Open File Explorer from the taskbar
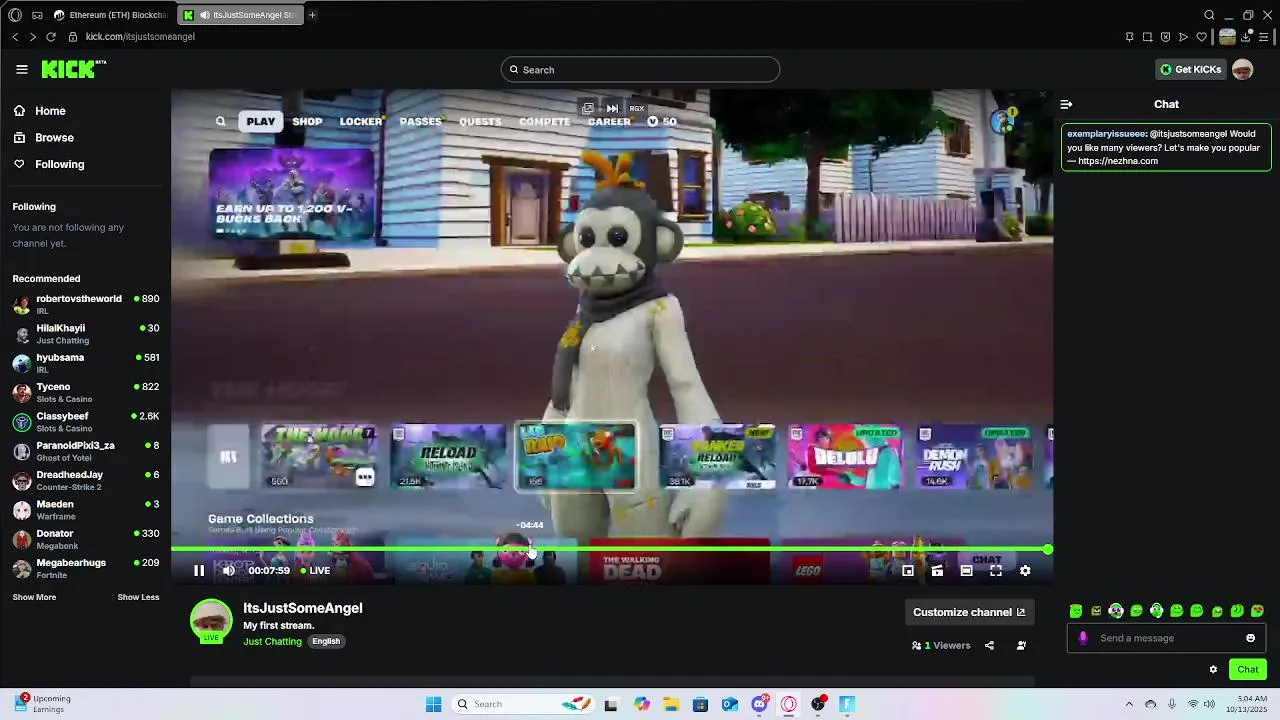The height and width of the screenshot is (720, 1280). (x=671, y=704)
